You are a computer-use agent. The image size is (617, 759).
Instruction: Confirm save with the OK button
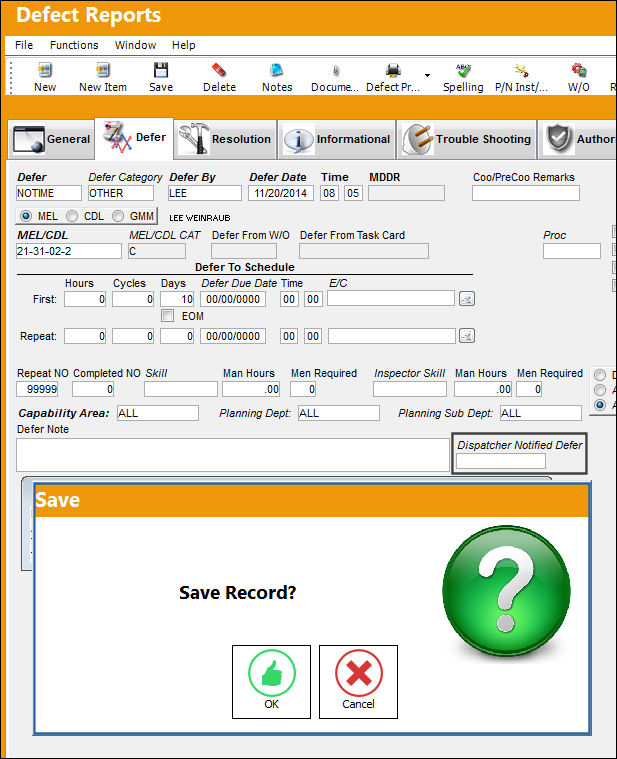pyautogui.click(x=271, y=682)
